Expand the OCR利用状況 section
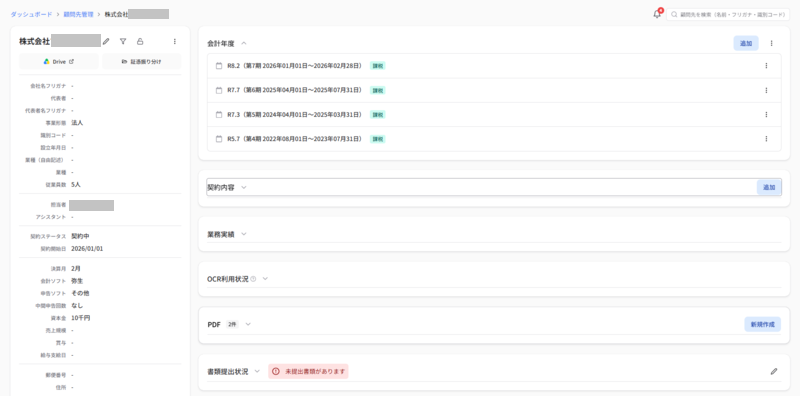Image resolution: width=800 pixels, height=396 pixels. [x=265, y=279]
